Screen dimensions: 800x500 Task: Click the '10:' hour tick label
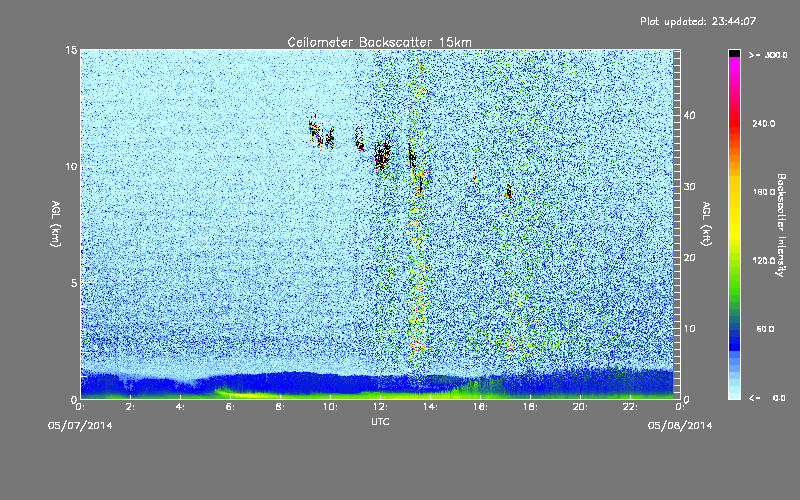point(330,407)
